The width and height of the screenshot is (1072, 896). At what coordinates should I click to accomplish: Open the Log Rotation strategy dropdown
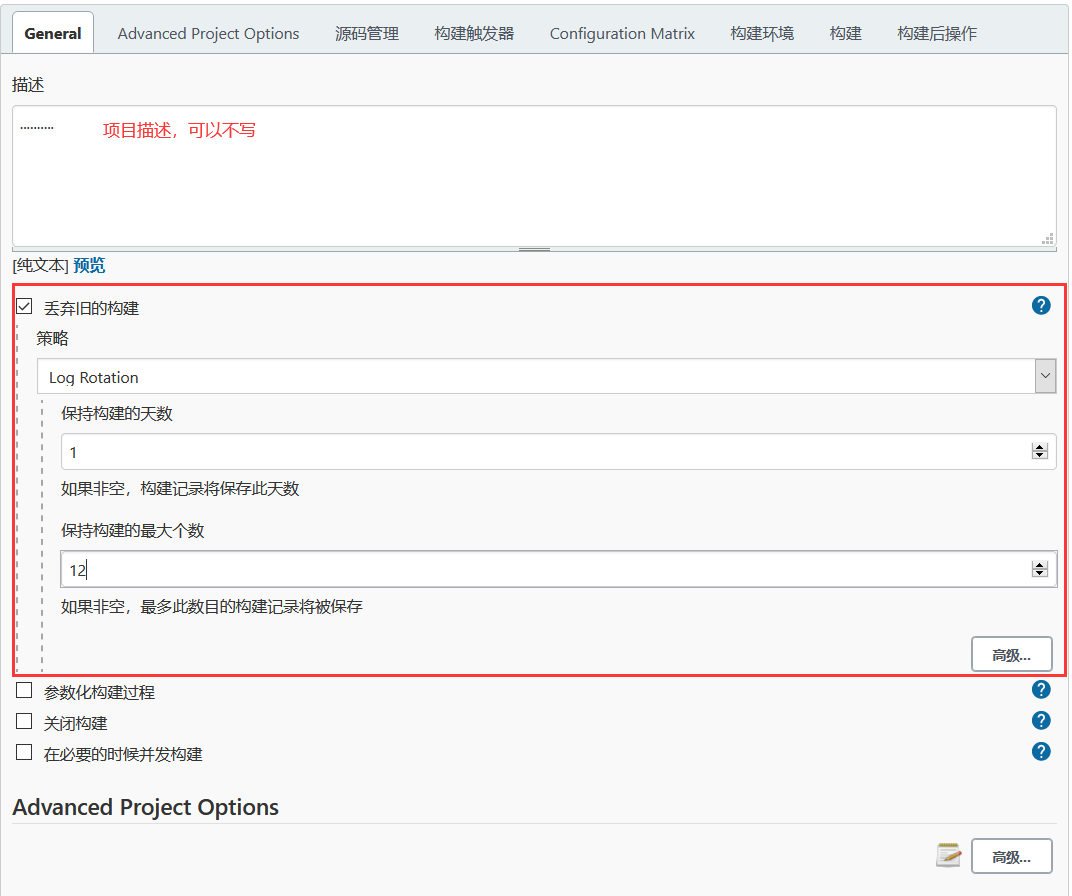tap(546, 376)
